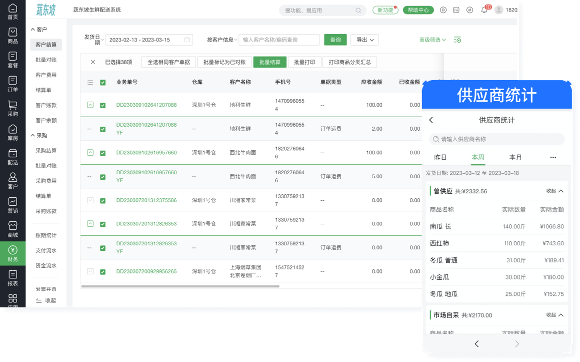Click the supplier name search field in 供应商统计
The height and width of the screenshot is (362, 580).
point(497,139)
